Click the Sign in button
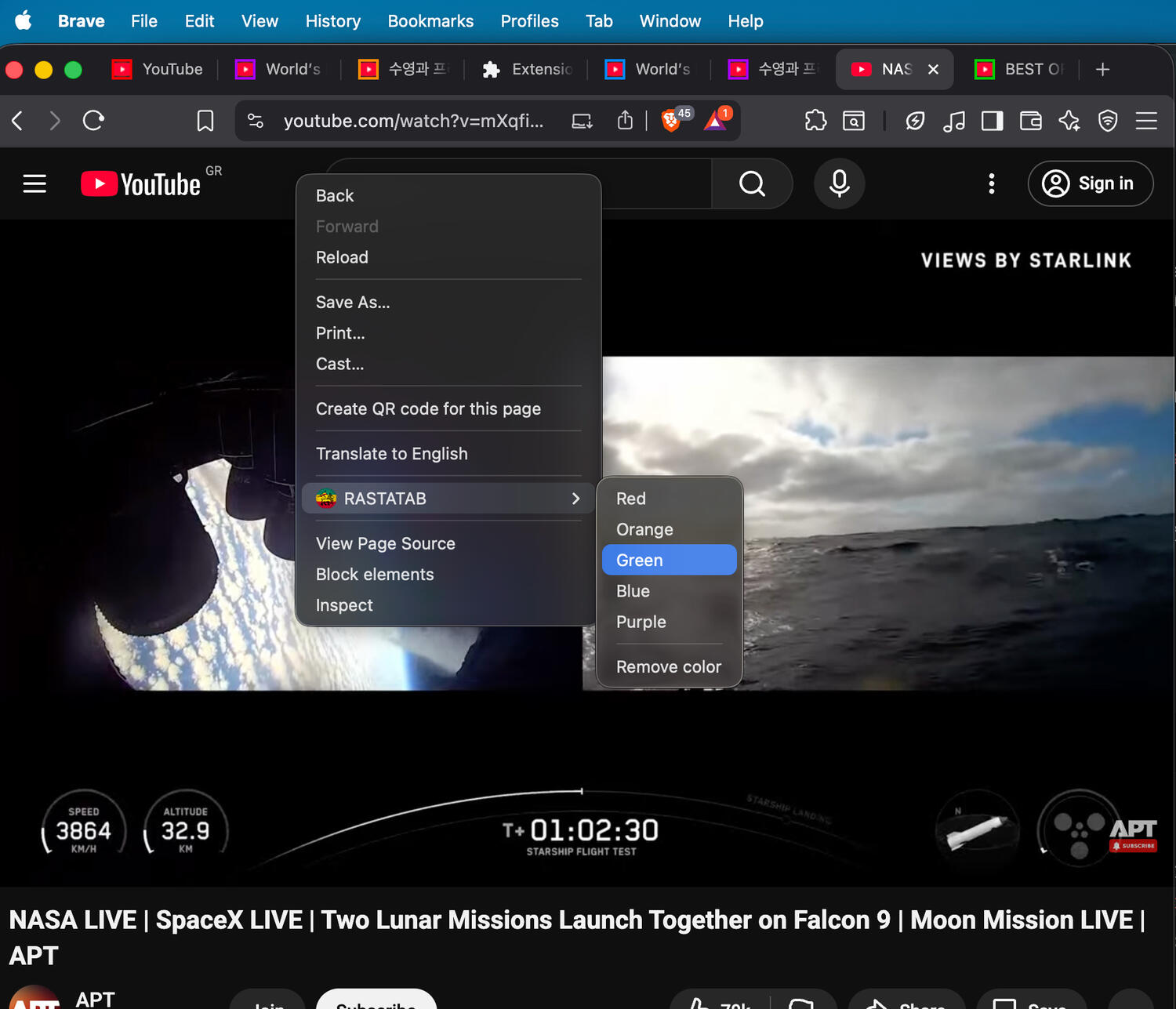The height and width of the screenshot is (1009, 1176). [x=1090, y=183]
